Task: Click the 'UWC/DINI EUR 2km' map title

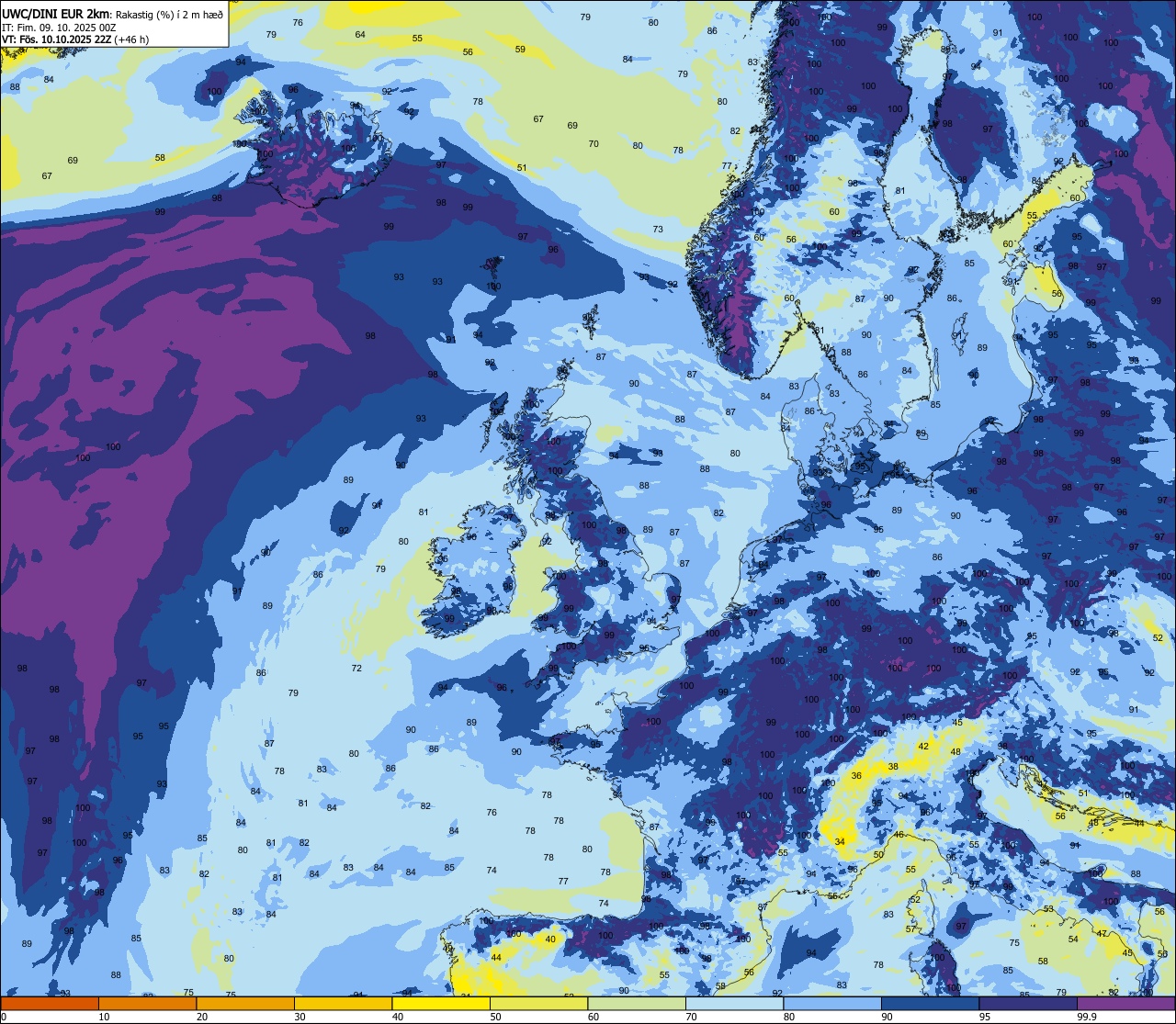Action: pyautogui.click(x=54, y=14)
